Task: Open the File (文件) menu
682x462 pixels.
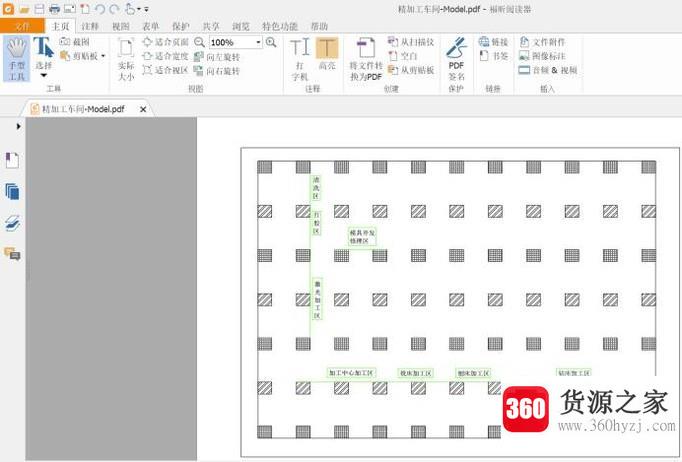Action: point(22,26)
